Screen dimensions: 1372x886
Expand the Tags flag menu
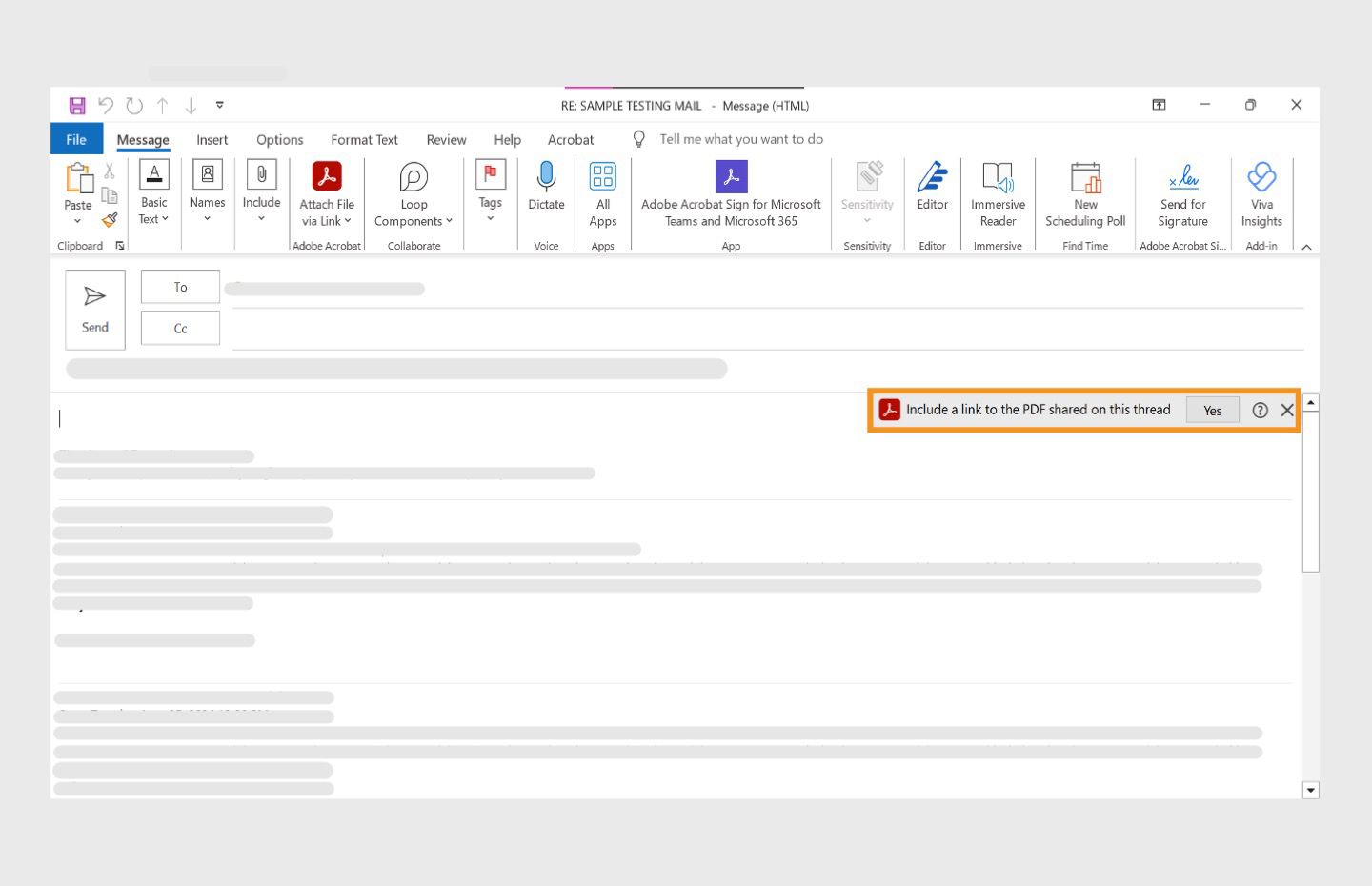490,193
